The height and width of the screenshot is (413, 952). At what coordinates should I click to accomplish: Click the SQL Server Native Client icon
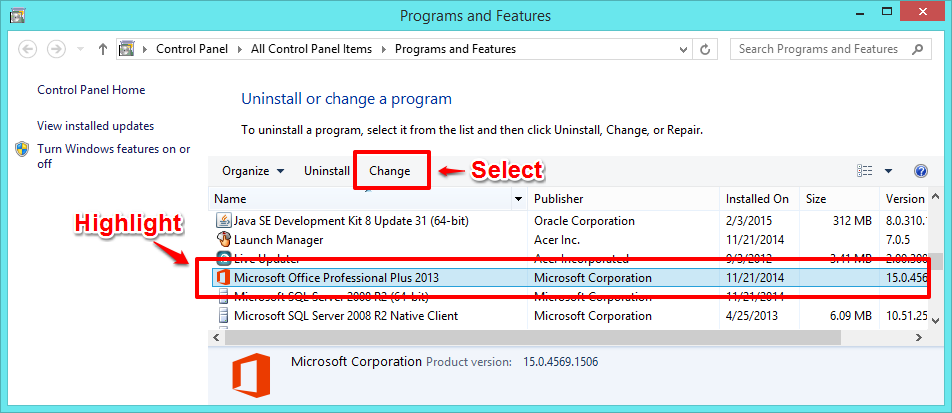tap(223, 316)
